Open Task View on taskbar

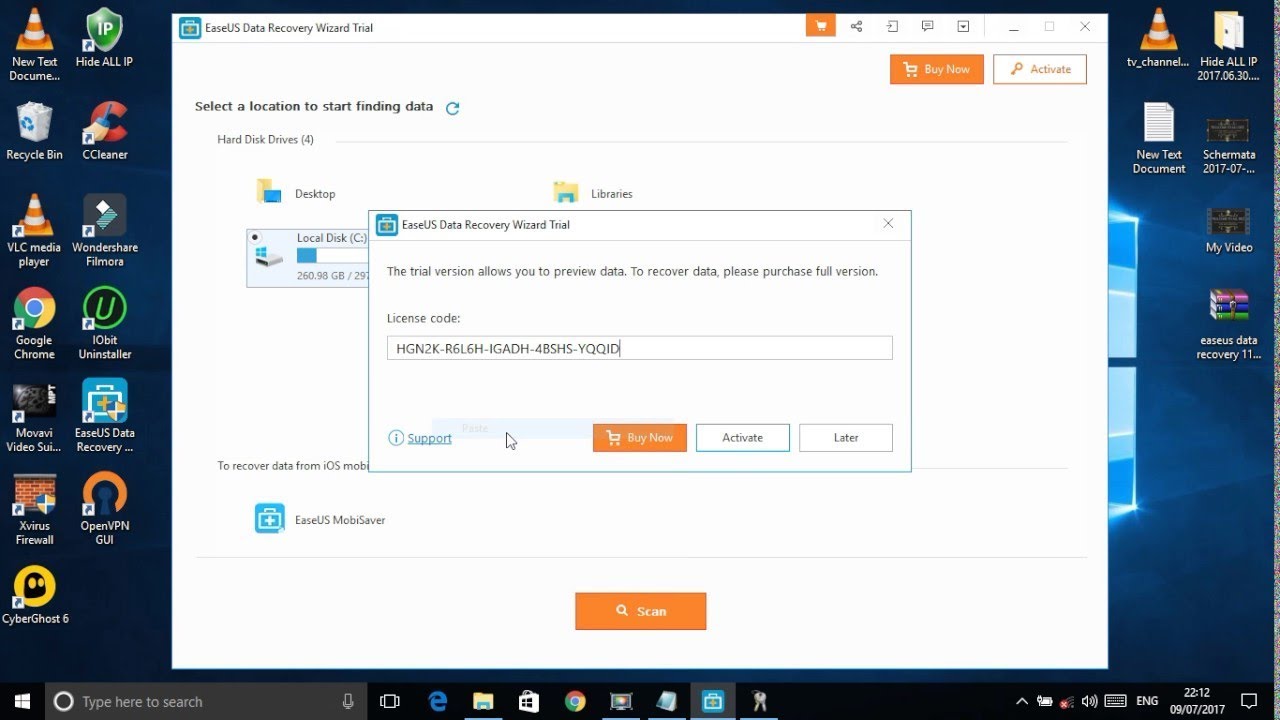(390, 701)
